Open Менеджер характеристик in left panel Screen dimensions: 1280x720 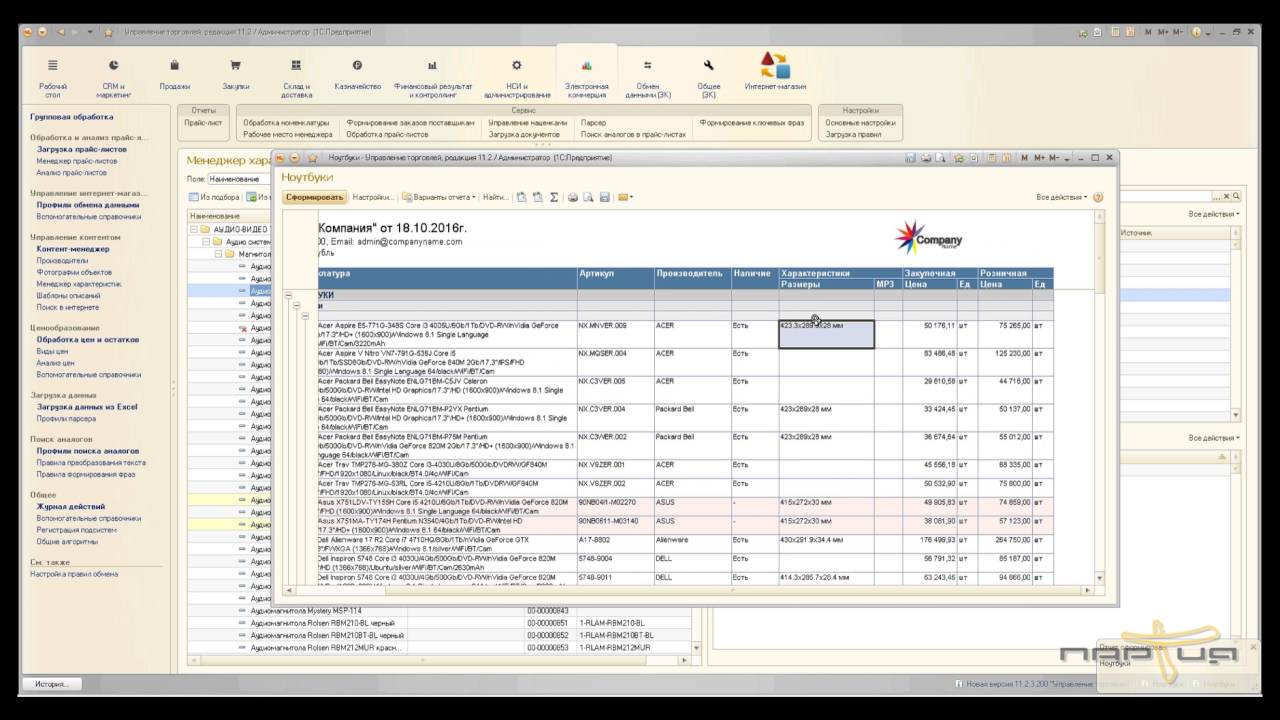(x=79, y=284)
